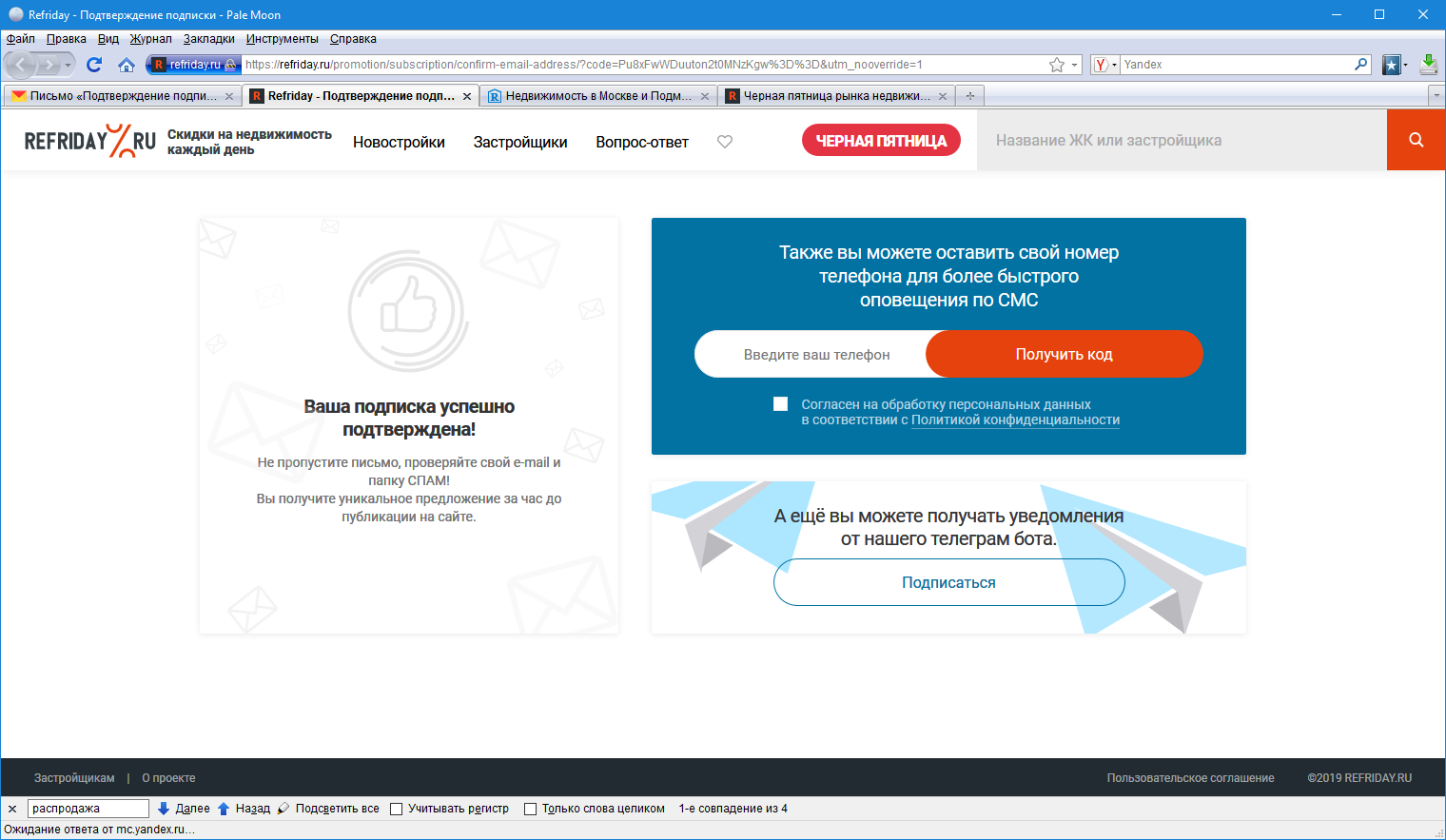Viewport: 1446px width, 840px height.
Task: Open the Вид menu
Action: pyautogui.click(x=108, y=39)
